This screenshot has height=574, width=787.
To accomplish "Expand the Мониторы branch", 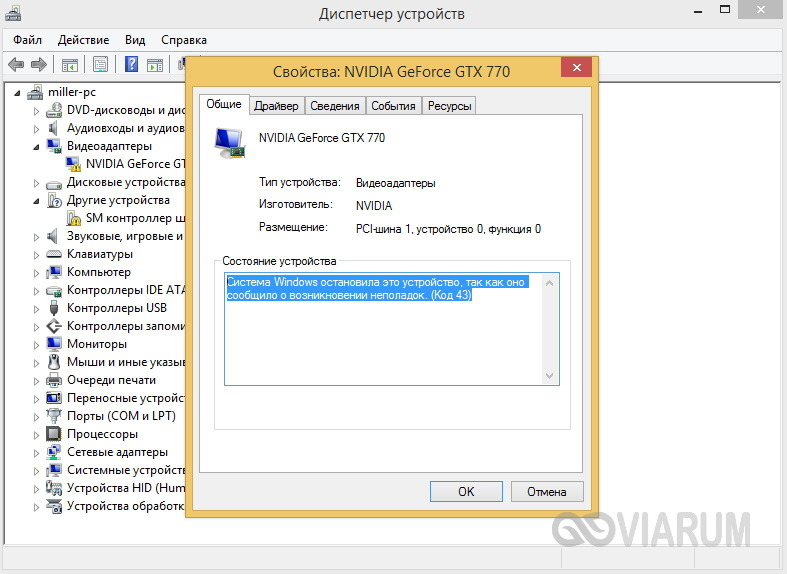I will click(x=36, y=345).
